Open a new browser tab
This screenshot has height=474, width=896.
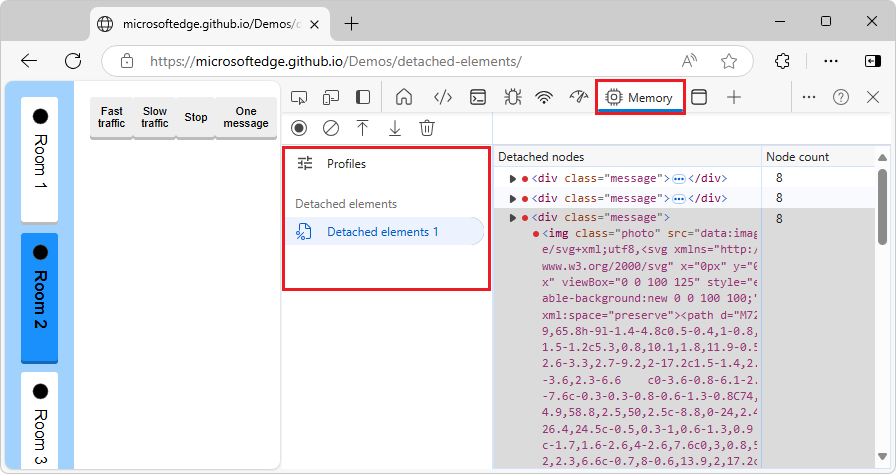[x=351, y=24]
